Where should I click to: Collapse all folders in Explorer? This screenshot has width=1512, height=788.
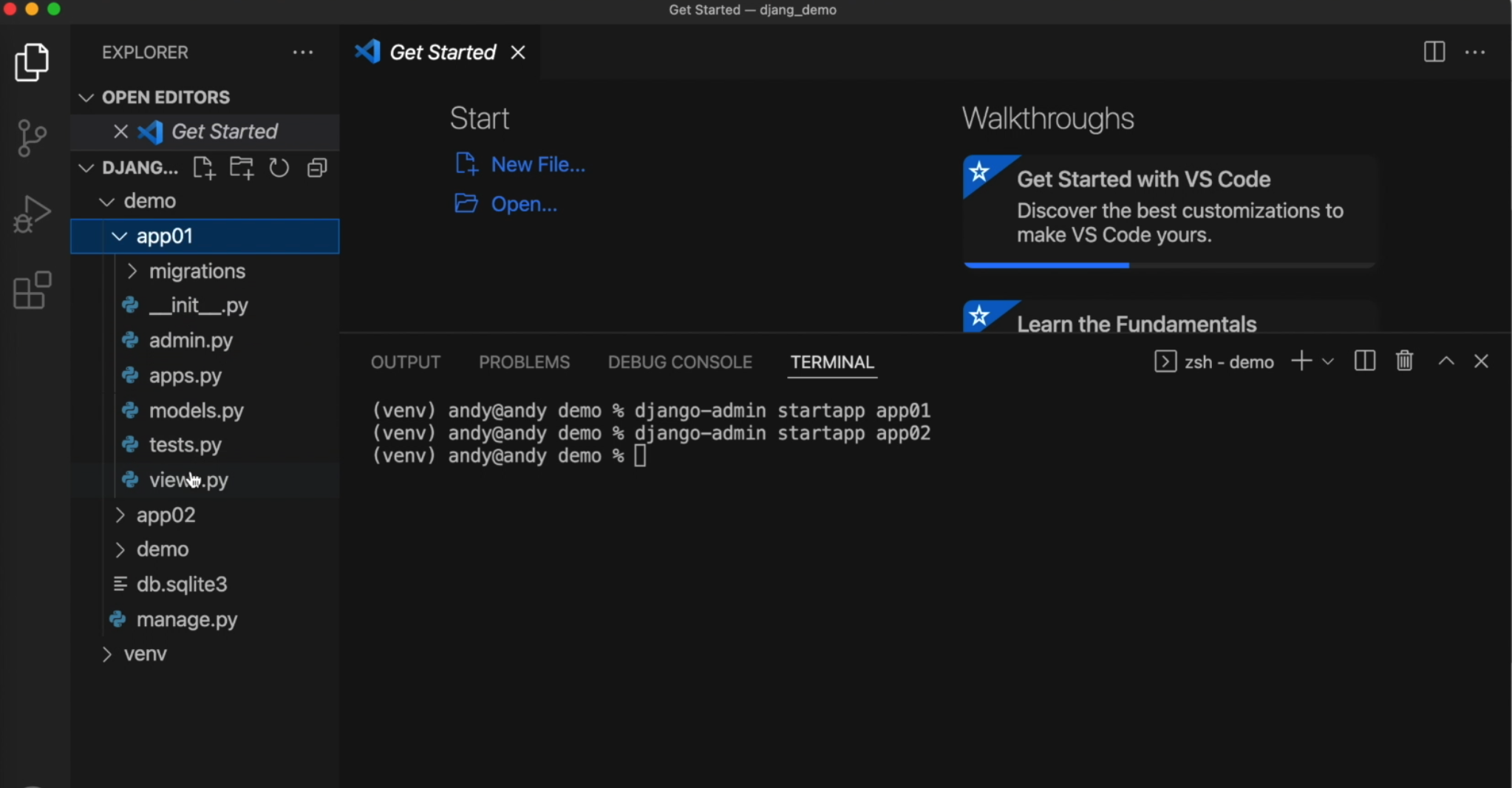317,168
